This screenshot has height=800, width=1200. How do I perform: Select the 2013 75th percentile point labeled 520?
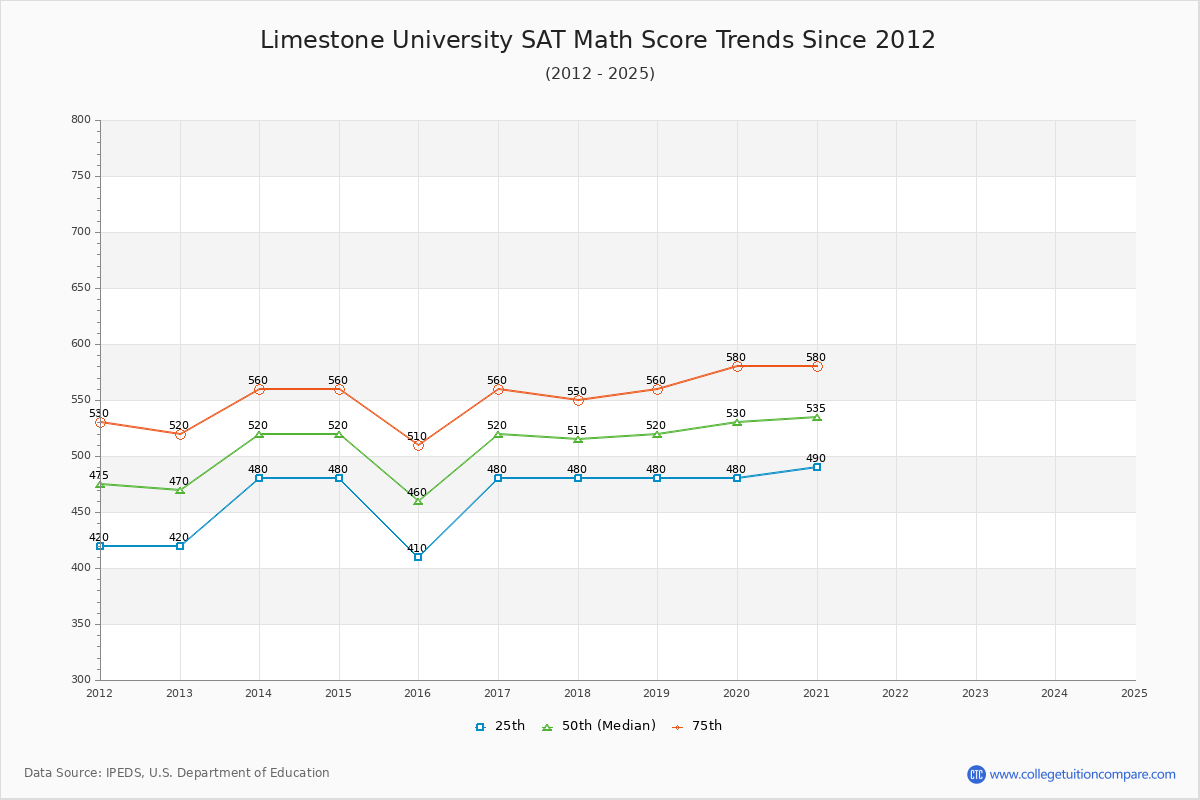coord(180,434)
